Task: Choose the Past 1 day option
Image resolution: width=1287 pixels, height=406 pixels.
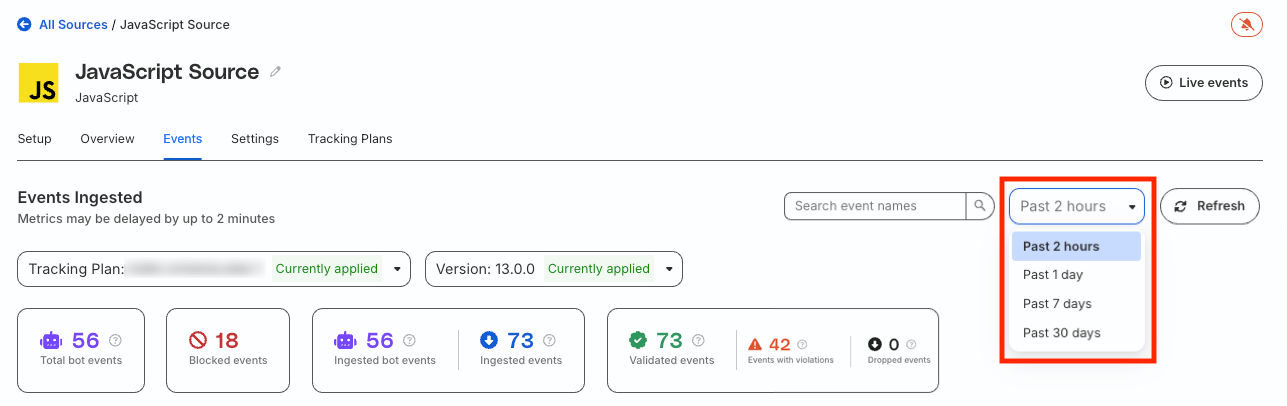Action: coord(1076,275)
